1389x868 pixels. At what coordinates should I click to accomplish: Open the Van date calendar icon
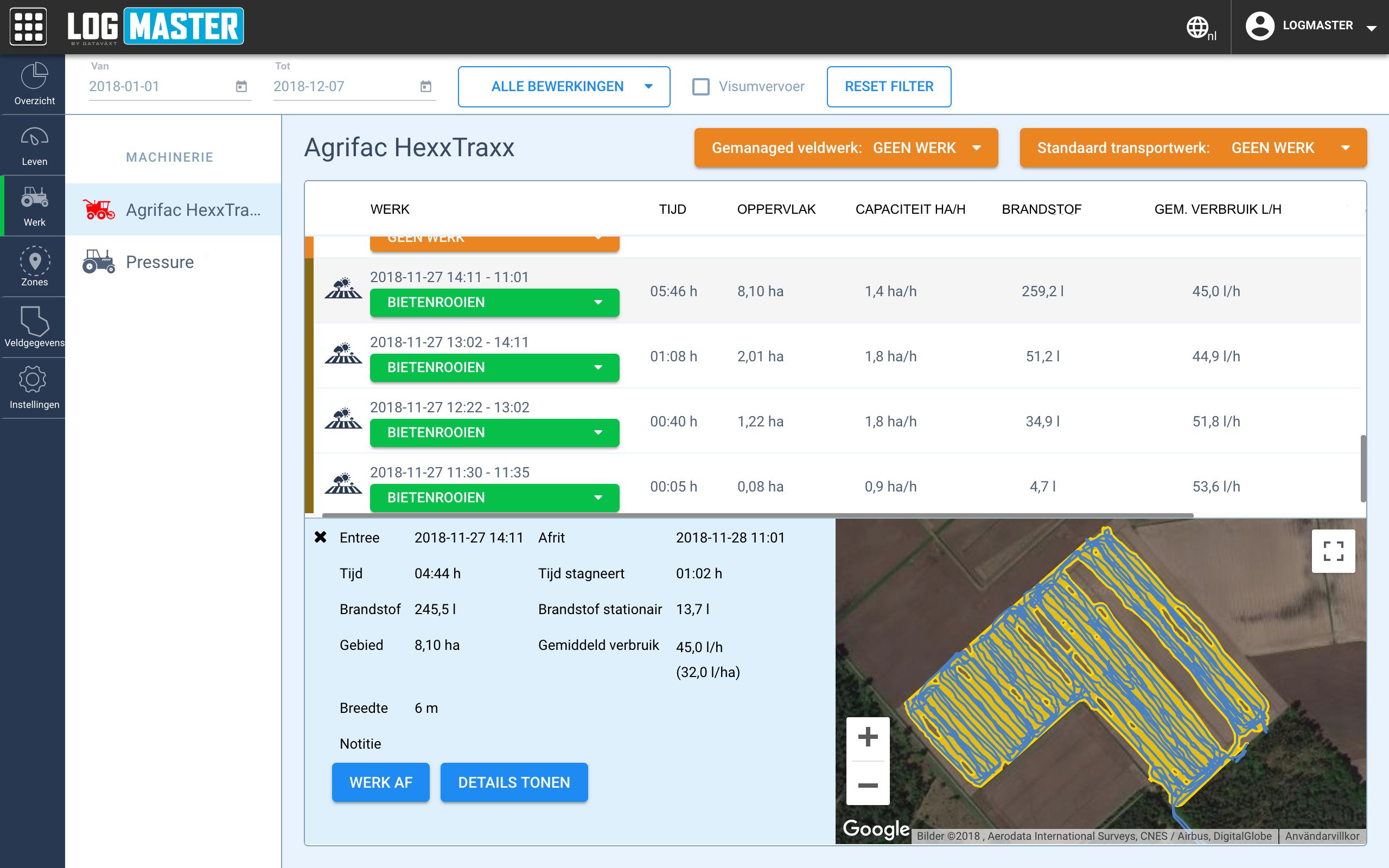[241, 86]
